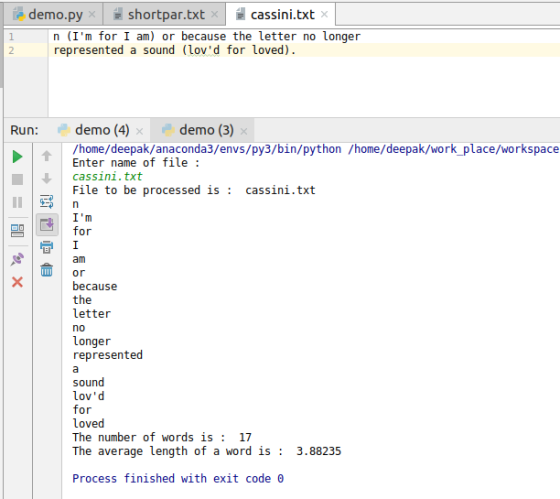This screenshot has height=499, width=560.
Task: Switch to the demo.py editor tab
Action: tap(54, 15)
